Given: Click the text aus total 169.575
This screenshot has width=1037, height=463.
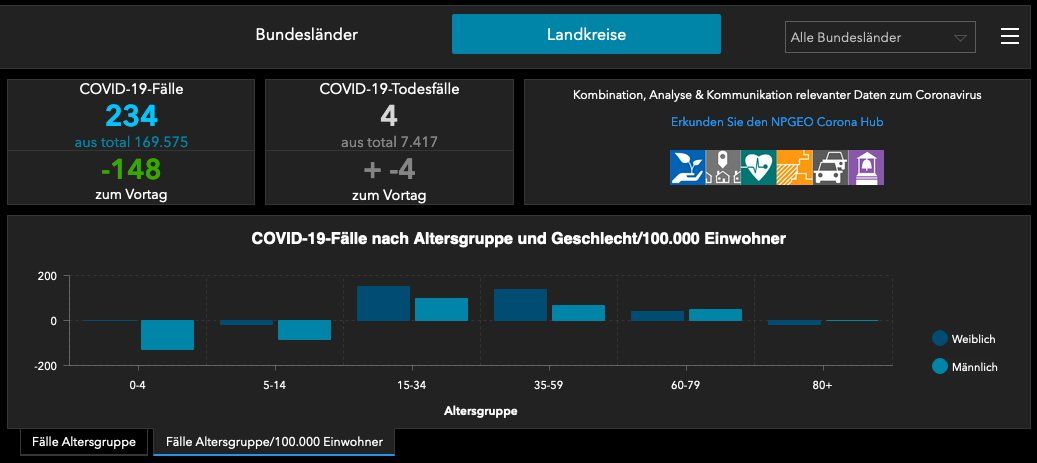Looking at the screenshot, I should pyautogui.click(x=131, y=142).
